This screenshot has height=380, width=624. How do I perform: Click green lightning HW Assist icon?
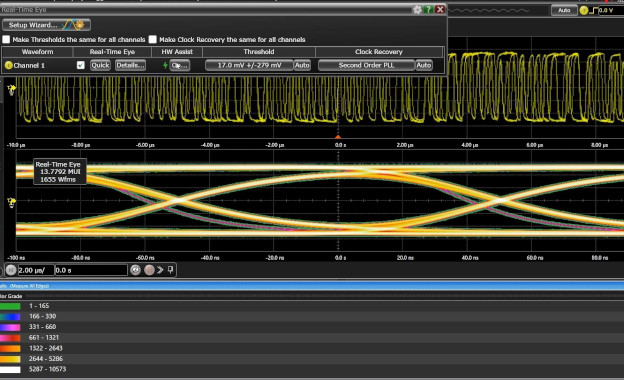[165, 65]
